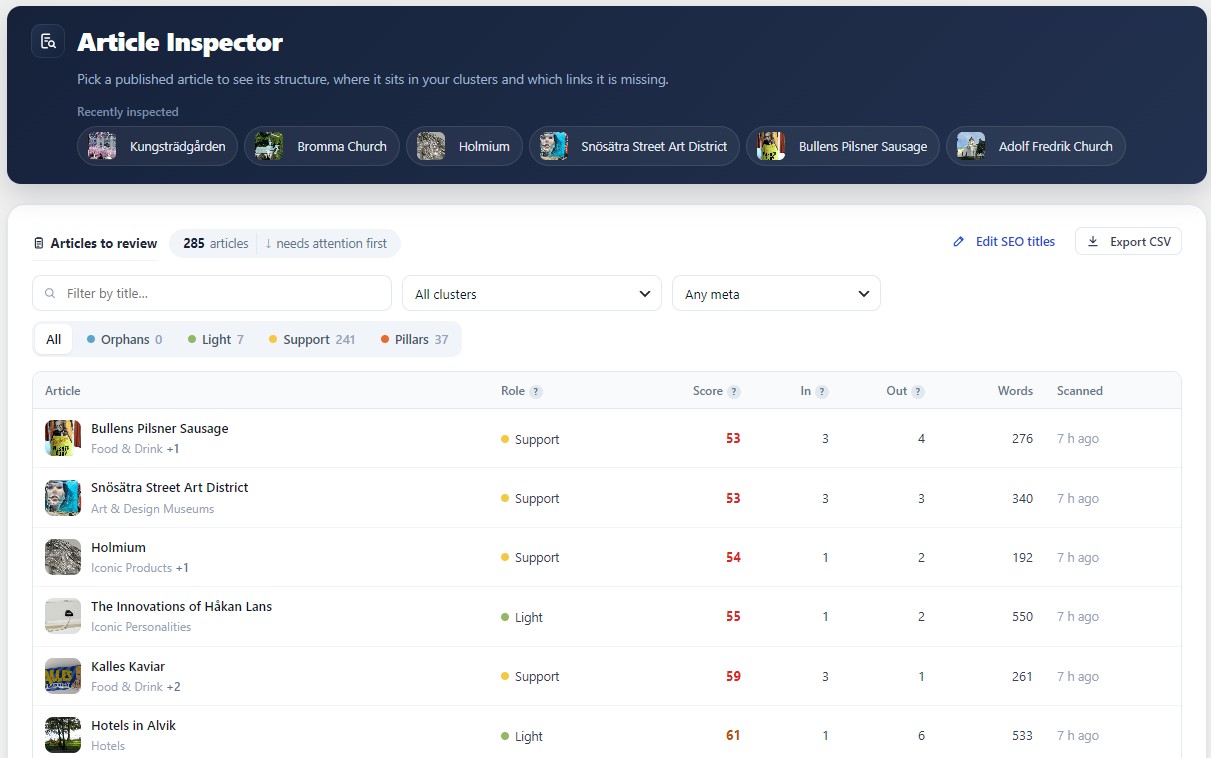1211x758 pixels.
Task: Click the help icon next to Out
Action: coord(918,392)
